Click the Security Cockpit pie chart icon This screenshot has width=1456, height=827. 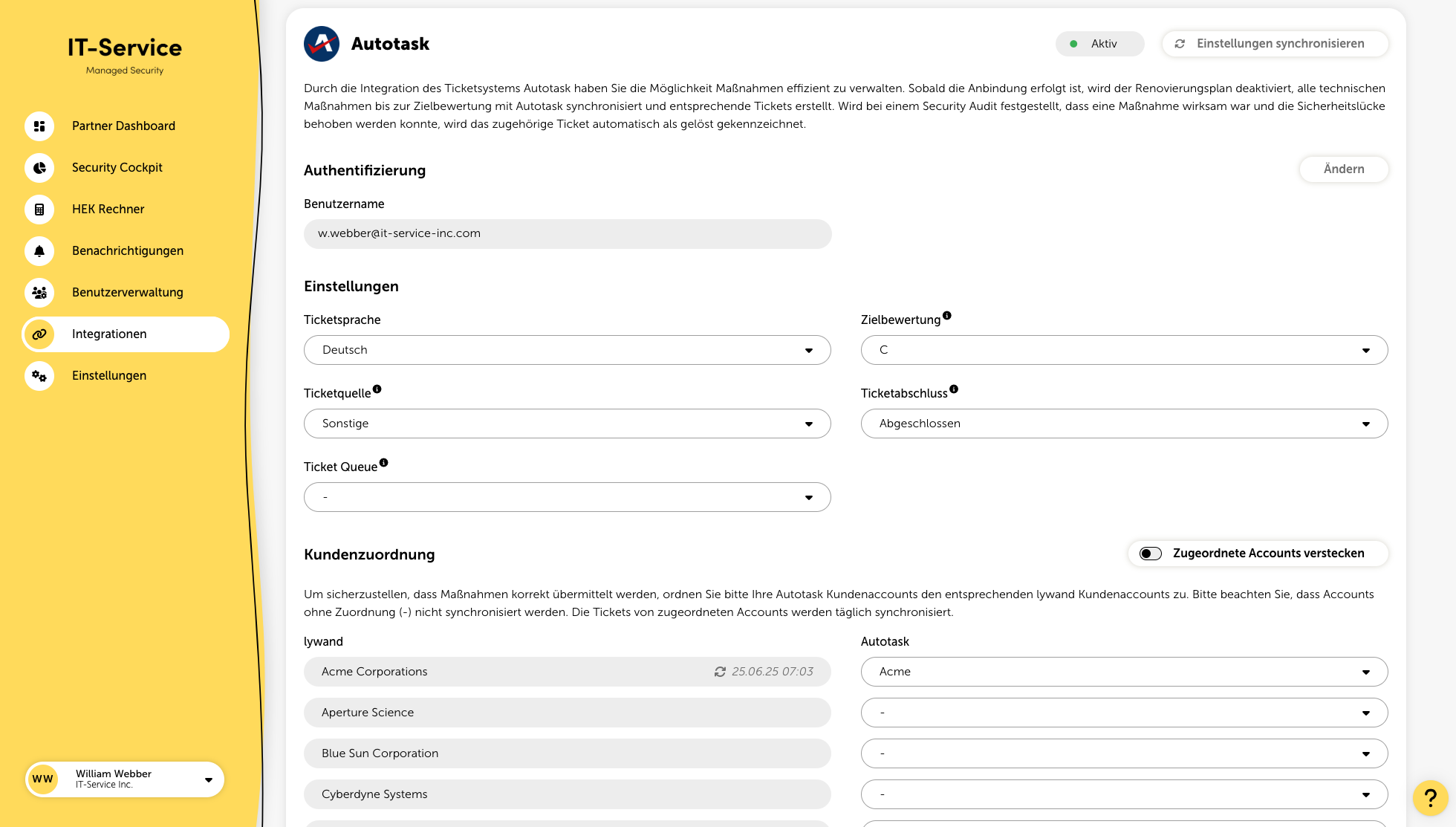(x=39, y=168)
